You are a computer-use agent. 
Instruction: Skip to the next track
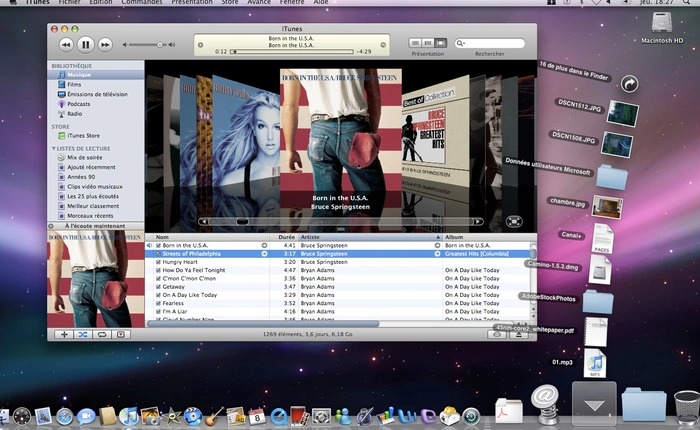pyautogui.click(x=106, y=44)
